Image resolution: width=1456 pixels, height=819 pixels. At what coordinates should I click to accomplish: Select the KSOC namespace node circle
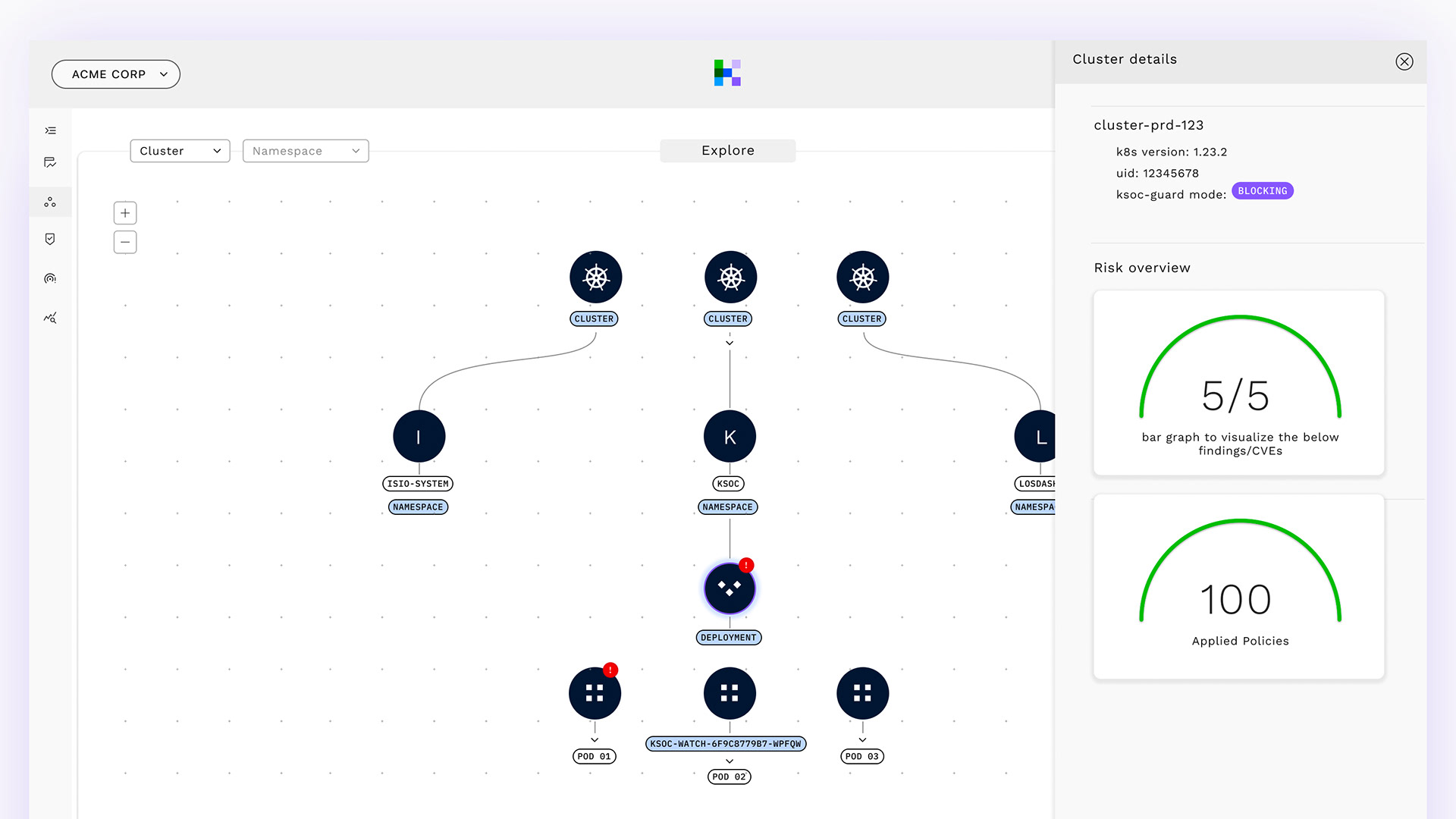pos(730,437)
